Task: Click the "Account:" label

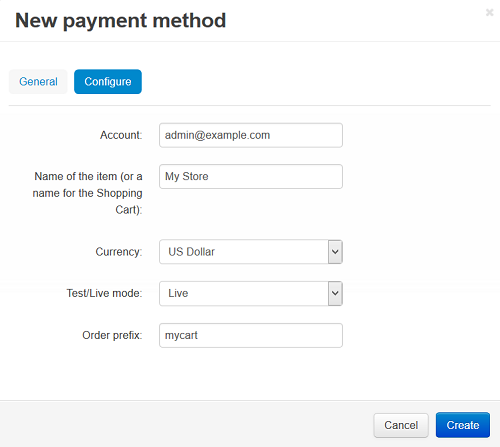Action: coord(121,135)
